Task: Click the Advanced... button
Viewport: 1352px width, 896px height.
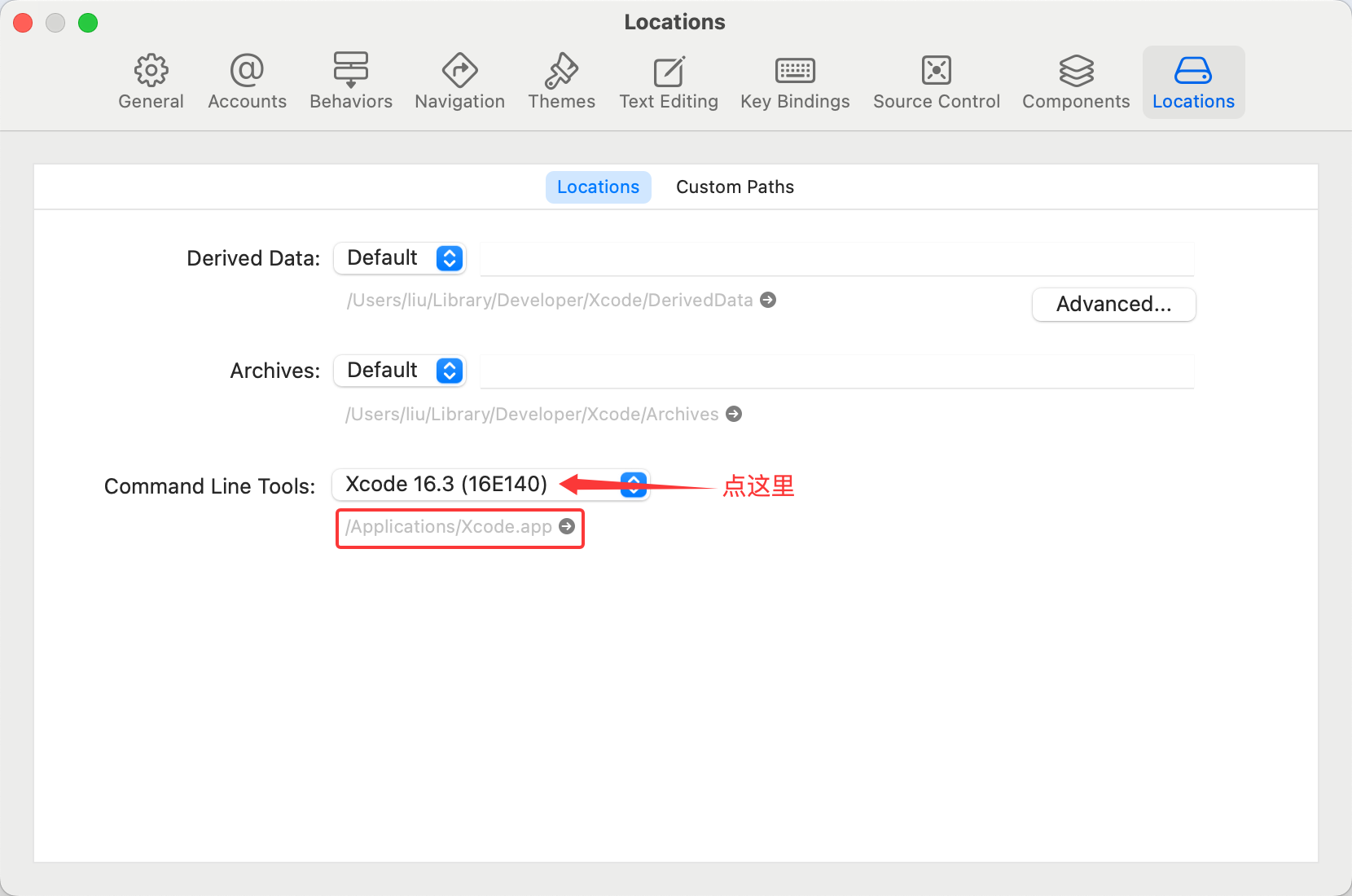Action: tap(1113, 305)
